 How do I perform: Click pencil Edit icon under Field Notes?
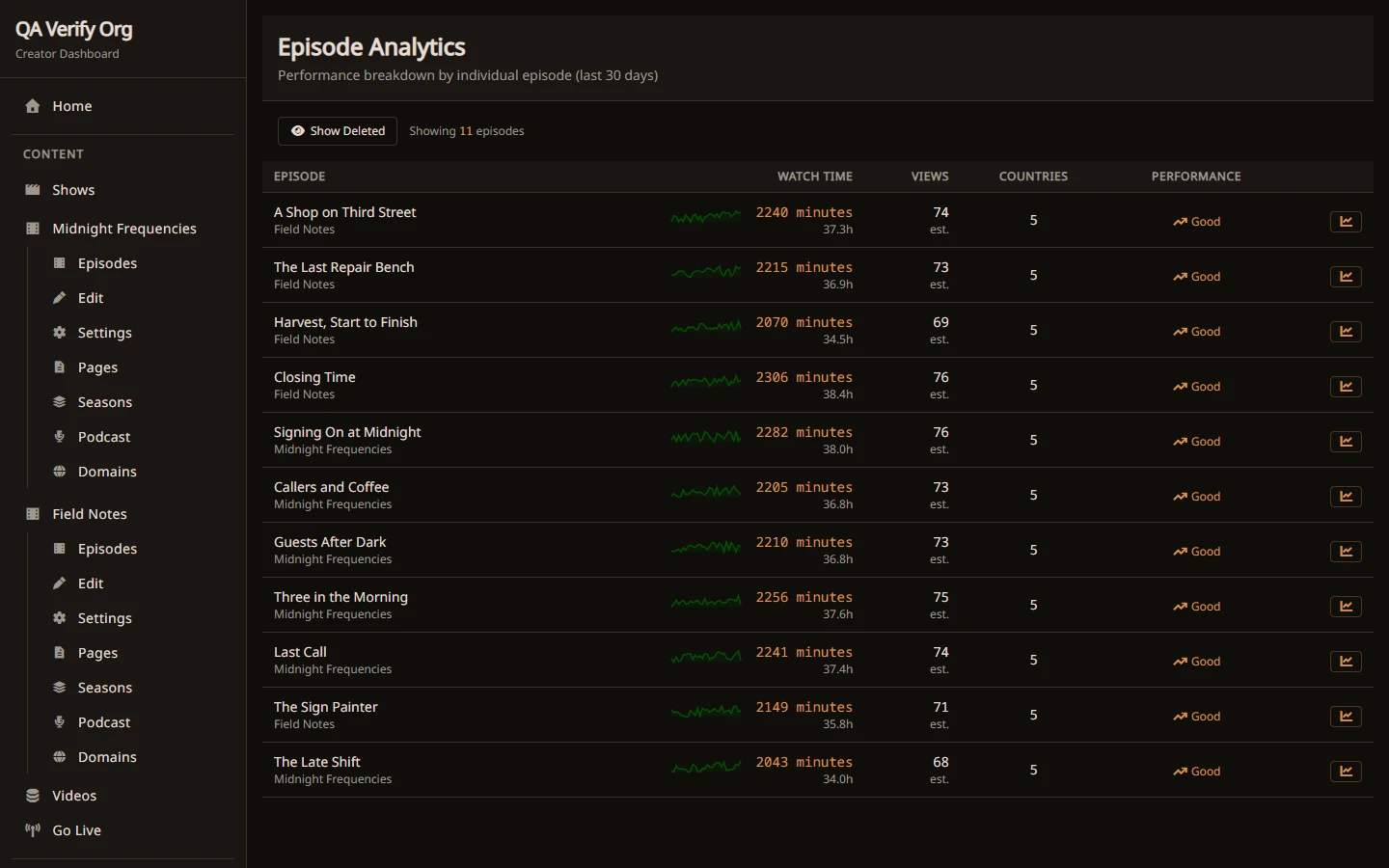point(59,583)
